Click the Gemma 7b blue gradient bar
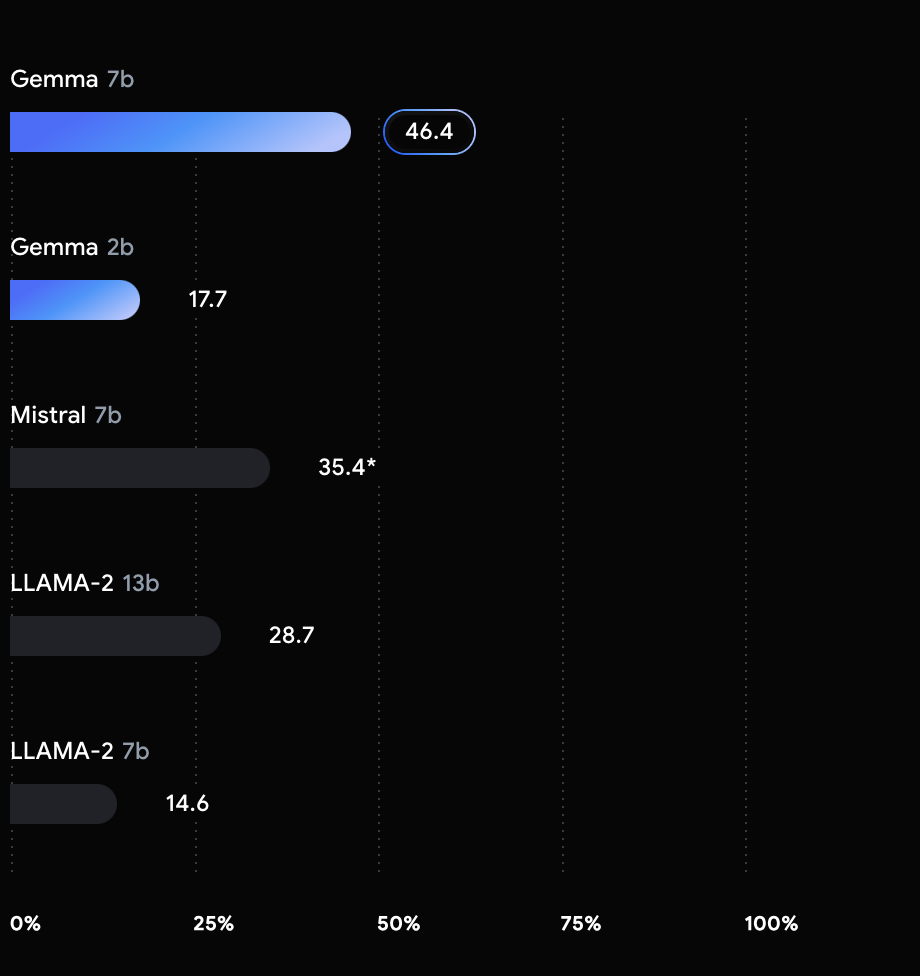 pyautogui.click(x=181, y=132)
